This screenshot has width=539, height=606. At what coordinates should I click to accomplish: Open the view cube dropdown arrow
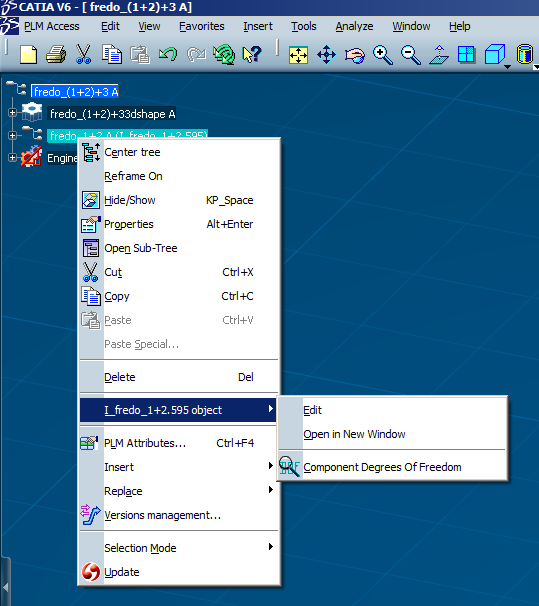(507, 67)
